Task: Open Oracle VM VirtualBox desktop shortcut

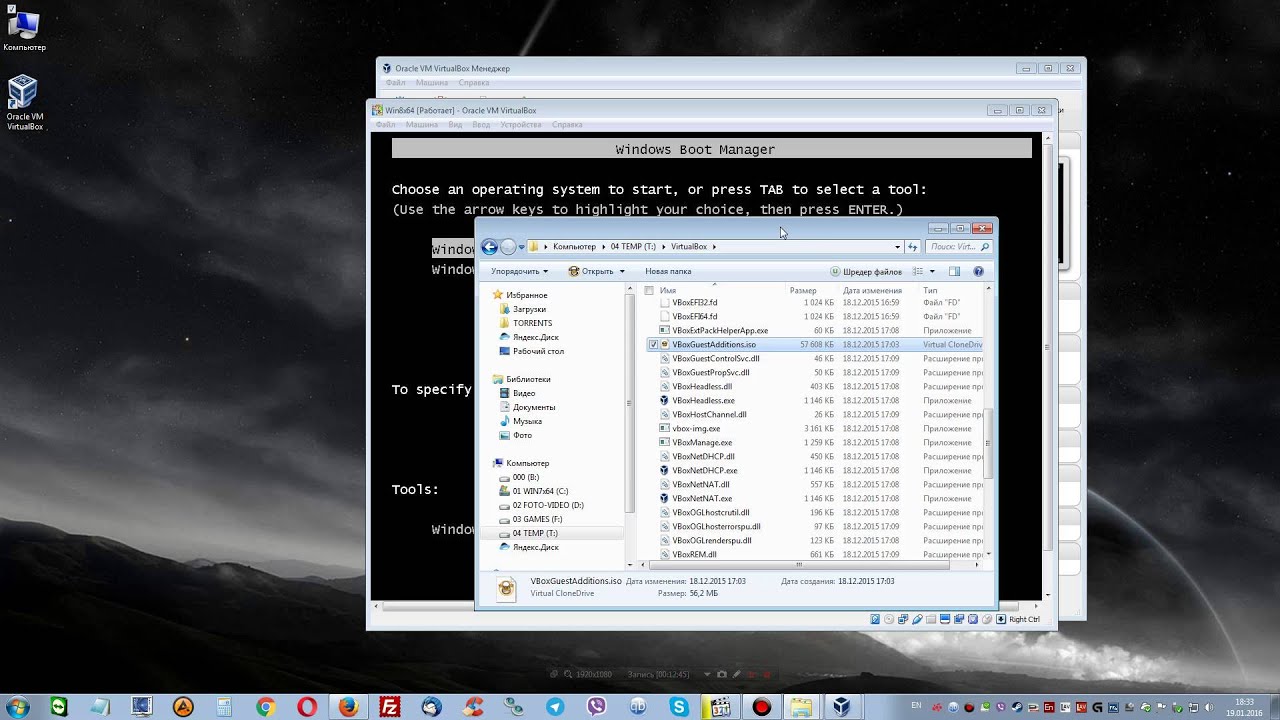Action: point(24,103)
